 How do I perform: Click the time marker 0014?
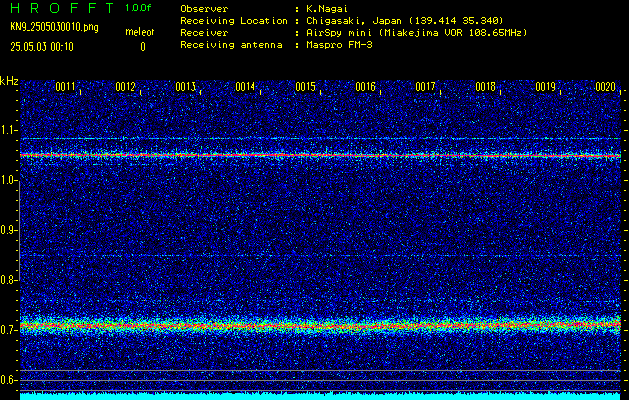tap(245, 87)
